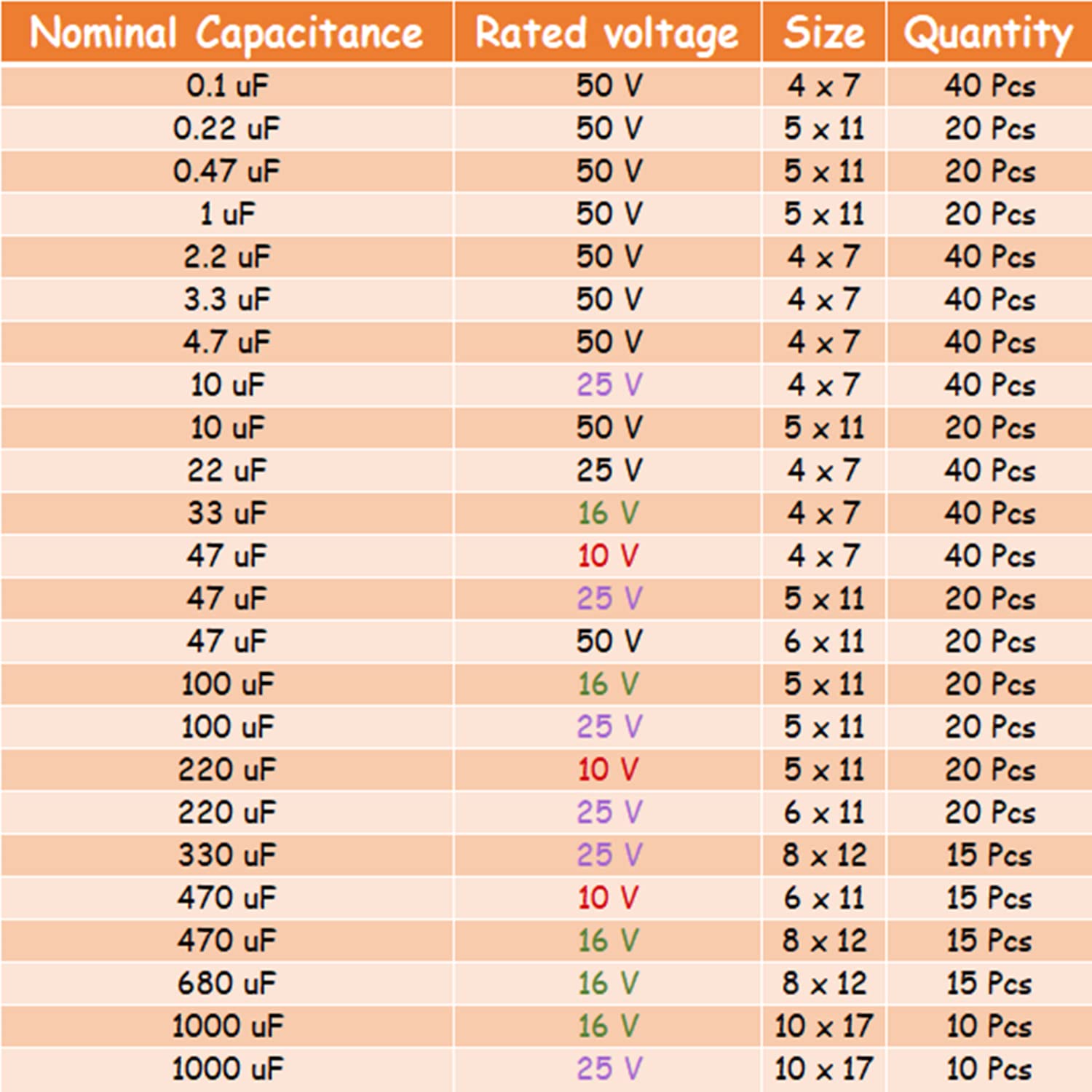Click the Nominal Capacitance column header
Viewport: 1092px width, 1092px height.
coord(226,33)
